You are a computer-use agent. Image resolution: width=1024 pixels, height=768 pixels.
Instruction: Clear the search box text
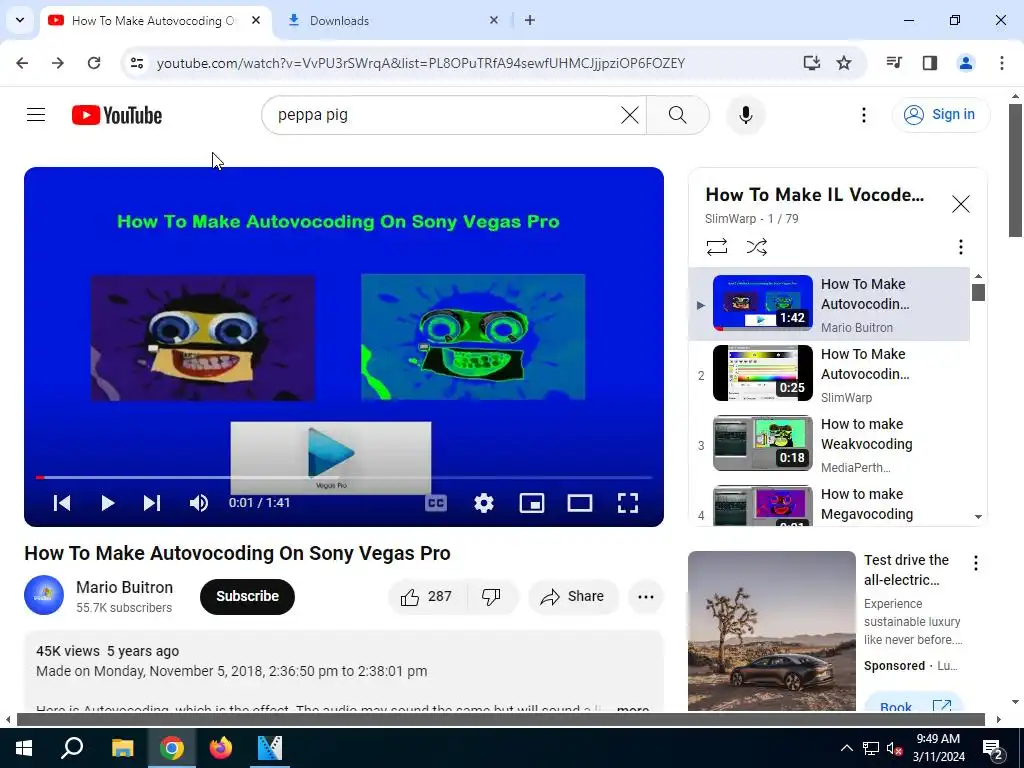click(x=630, y=115)
